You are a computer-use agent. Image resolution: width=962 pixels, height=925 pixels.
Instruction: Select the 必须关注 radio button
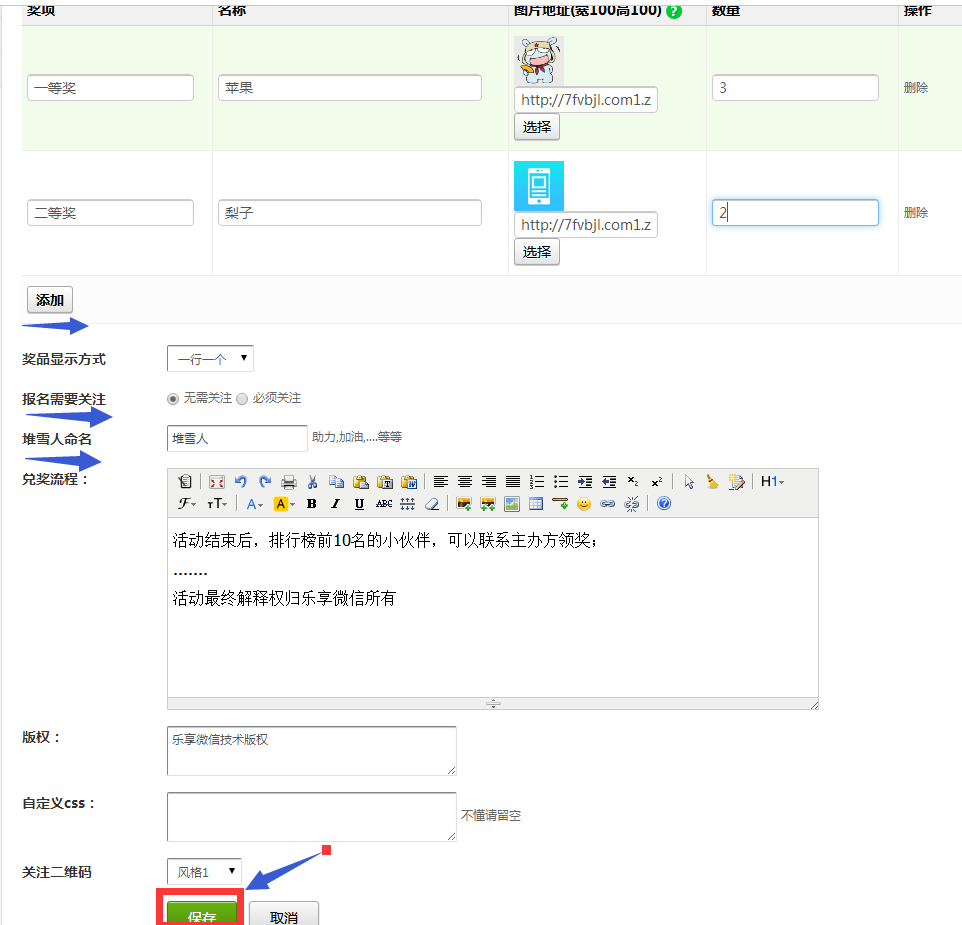[242, 398]
